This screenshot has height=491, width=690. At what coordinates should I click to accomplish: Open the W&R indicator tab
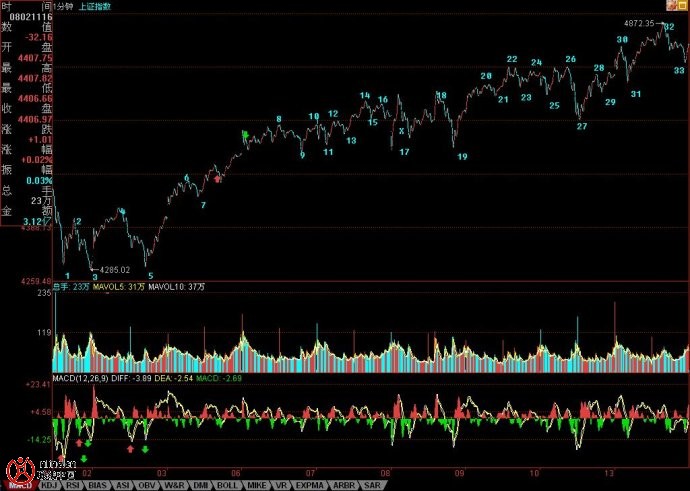(x=172, y=485)
